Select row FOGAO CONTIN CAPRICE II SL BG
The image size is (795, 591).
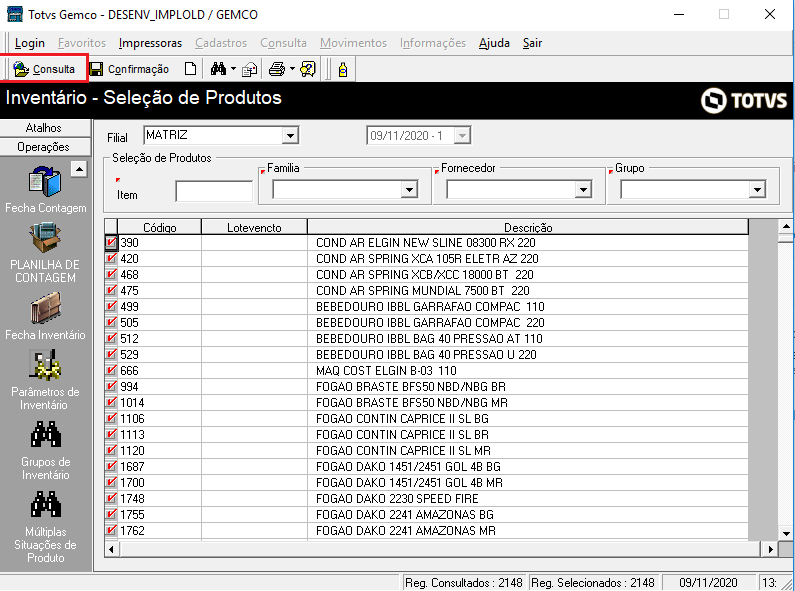[x=426, y=419]
